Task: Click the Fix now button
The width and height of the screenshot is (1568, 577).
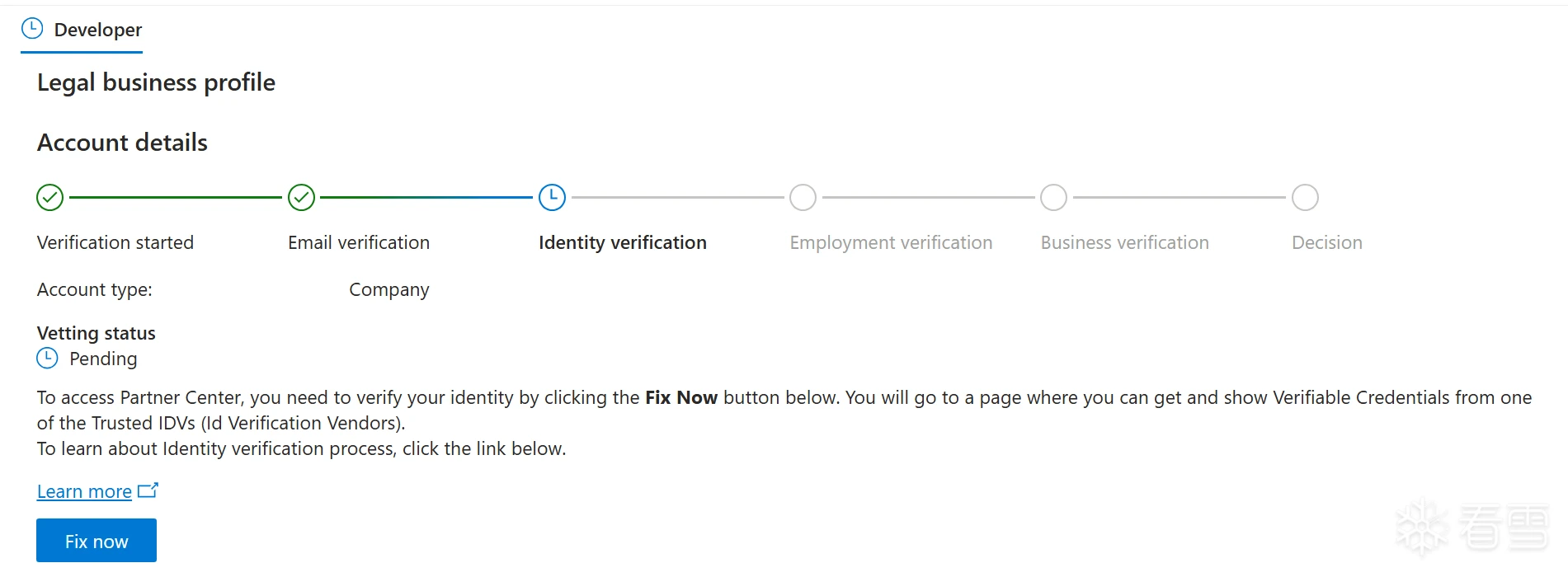Action: tap(97, 541)
